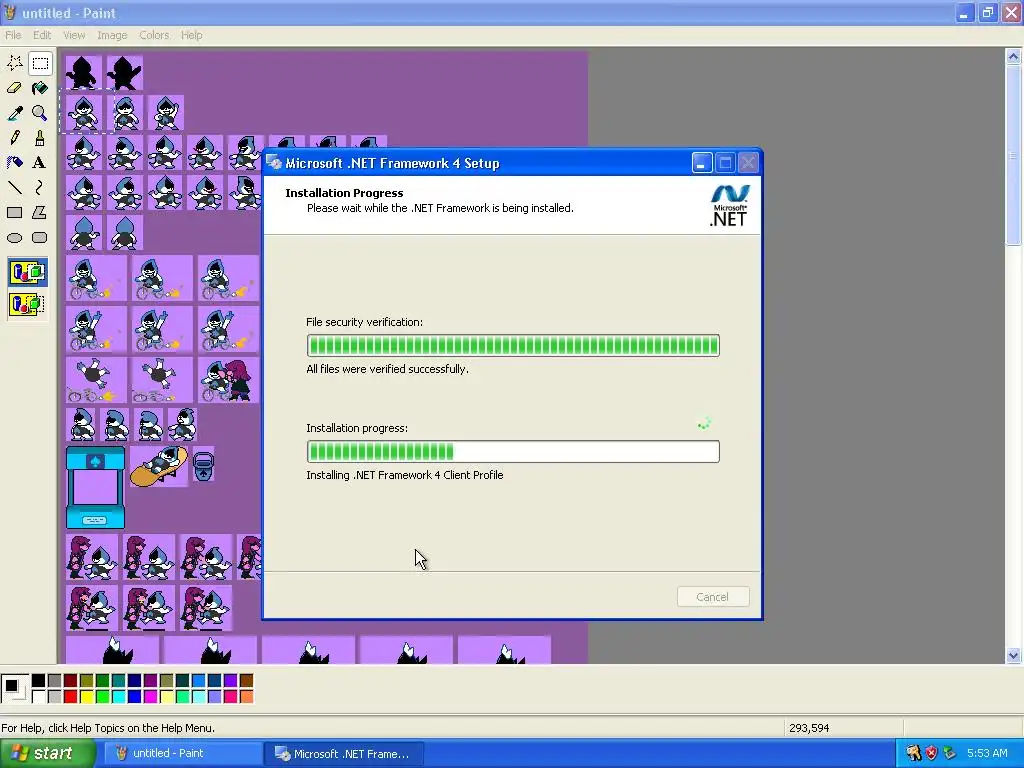Choose the straight Line tool
This screenshot has height=768, width=1024.
[x=14, y=188]
